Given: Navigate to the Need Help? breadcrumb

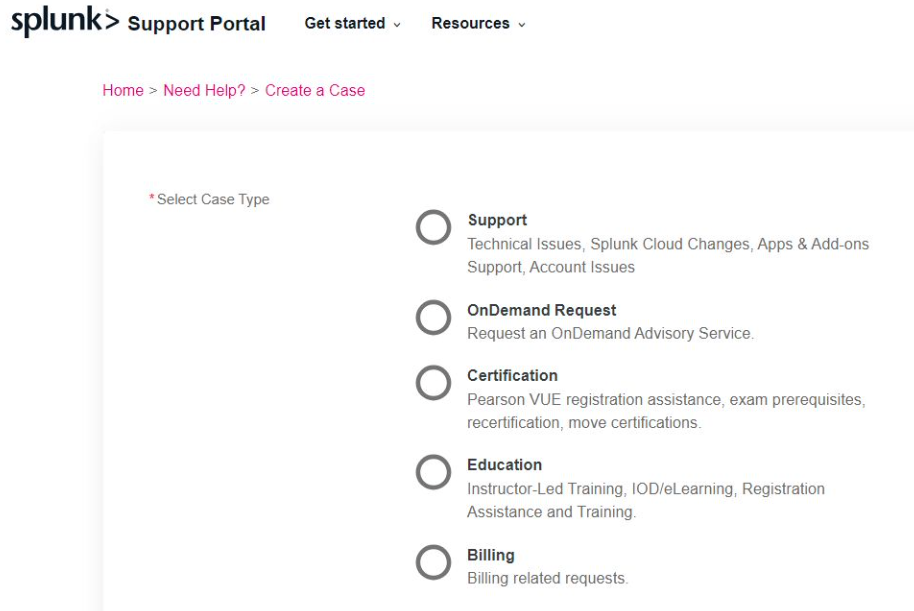Looking at the screenshot, I should 204,90.
